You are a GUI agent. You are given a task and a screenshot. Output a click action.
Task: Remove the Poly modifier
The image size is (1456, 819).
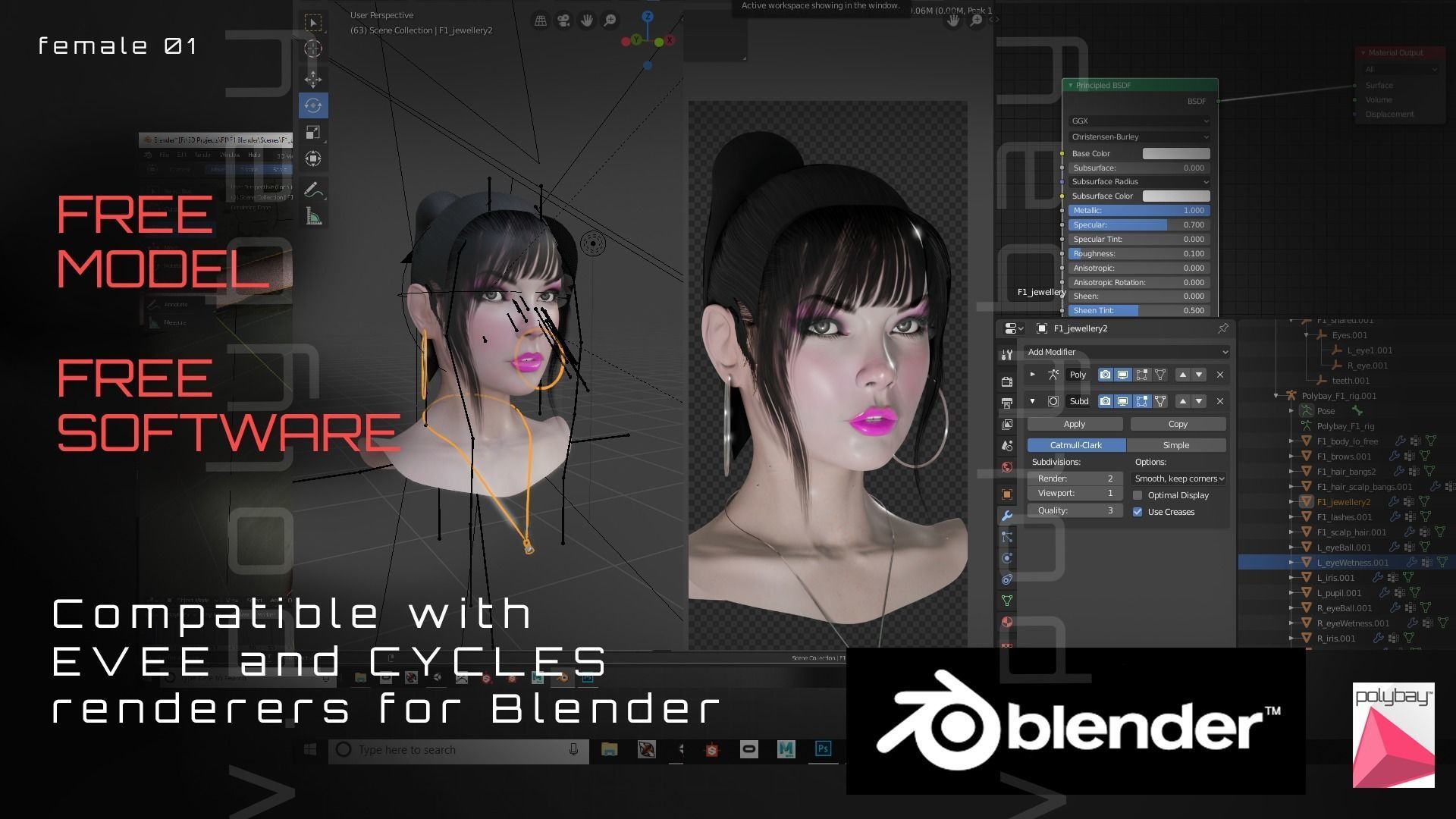click(x=1219, y=375)
